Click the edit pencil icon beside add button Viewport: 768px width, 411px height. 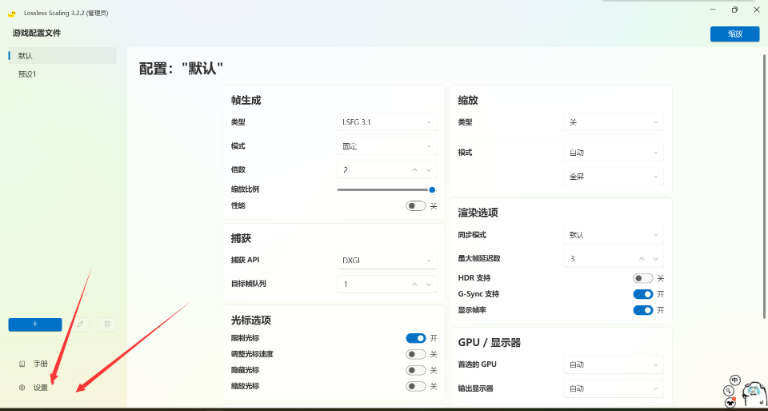pyautogui.click(x=81, y=325)
